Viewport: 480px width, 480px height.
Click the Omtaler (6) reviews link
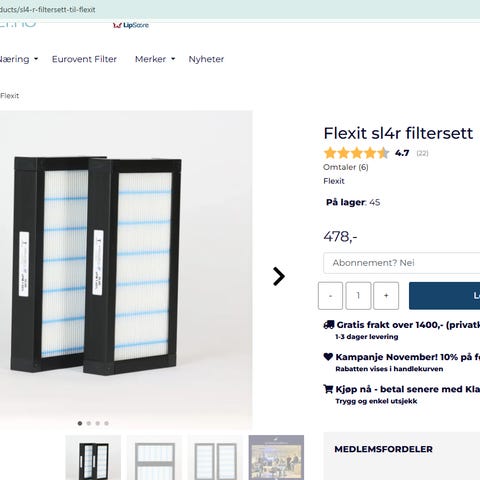346,167
